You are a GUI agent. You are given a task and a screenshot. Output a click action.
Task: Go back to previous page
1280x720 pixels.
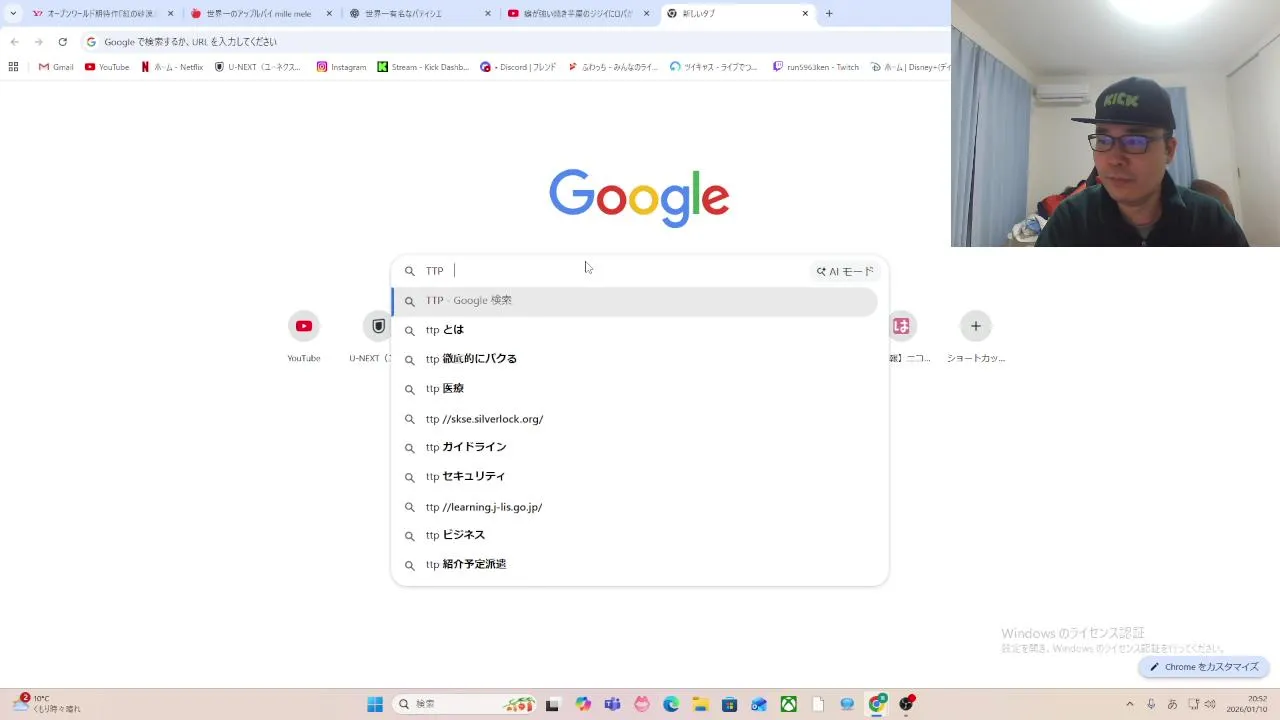pos(14,42)
